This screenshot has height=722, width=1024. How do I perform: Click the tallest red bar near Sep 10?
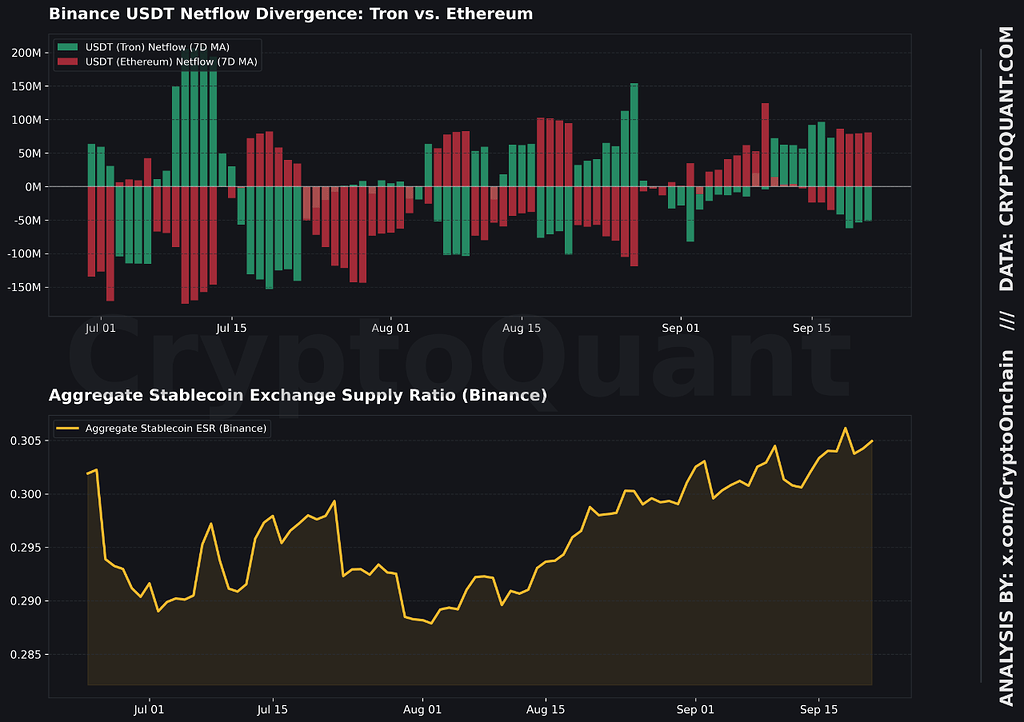click(765, 145)
